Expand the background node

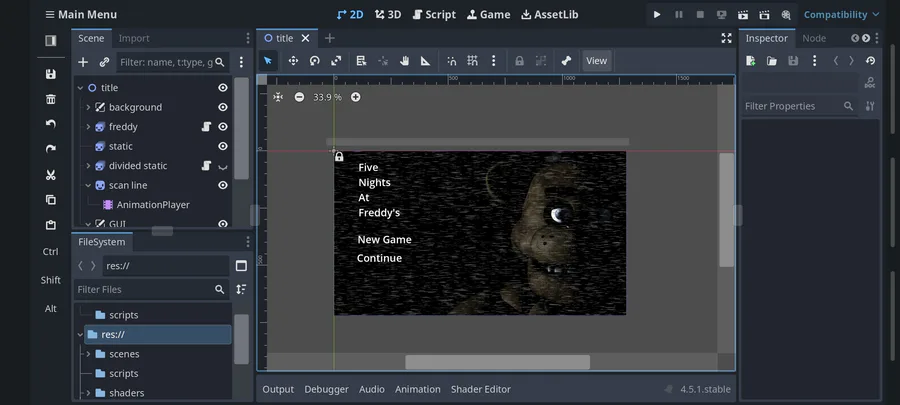coord(88,107)
